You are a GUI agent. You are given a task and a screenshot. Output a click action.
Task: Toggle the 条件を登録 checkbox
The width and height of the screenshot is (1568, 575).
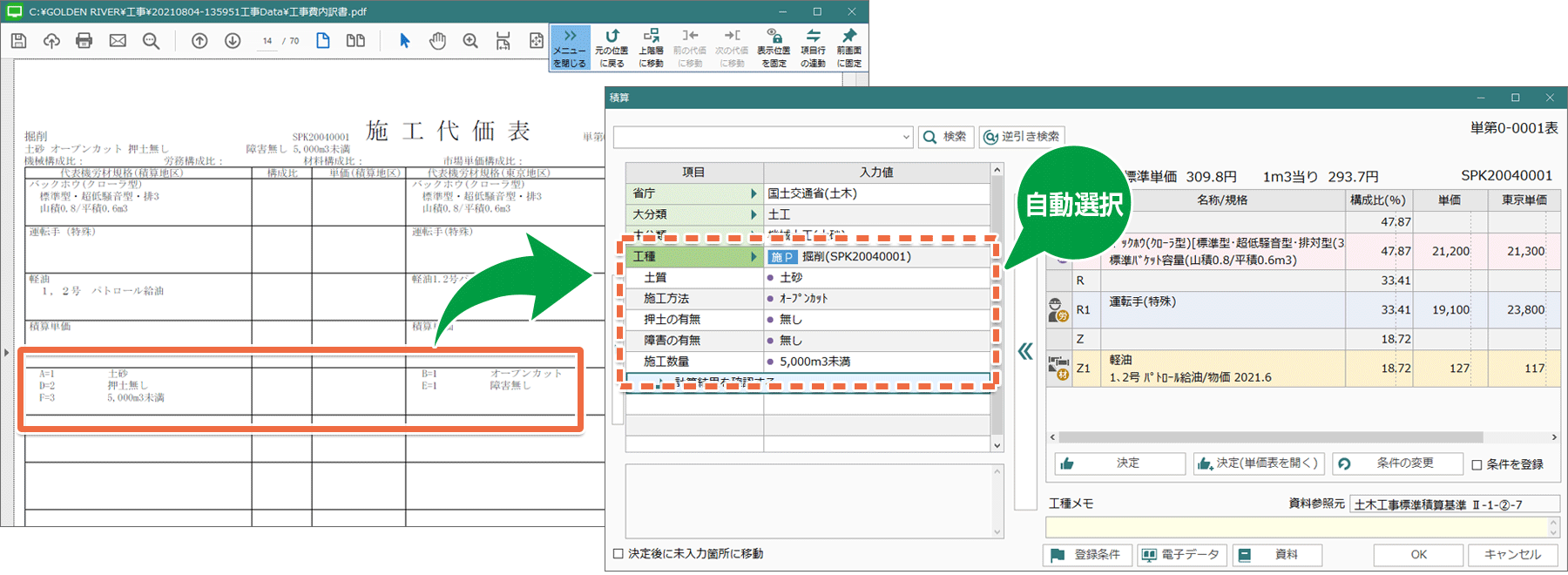coord(1477,465)
